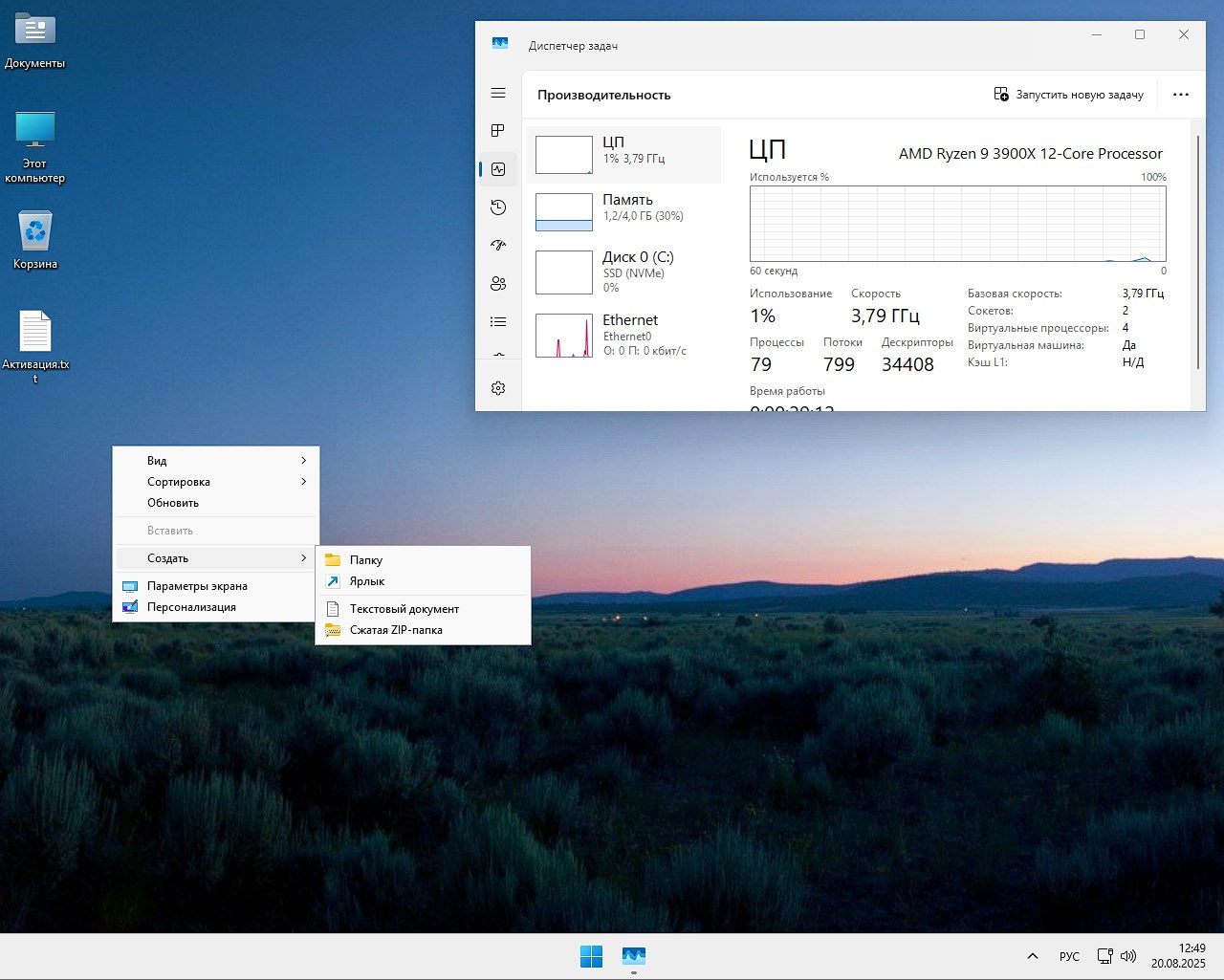Choose Папку from the Создать submenu
Viewport: 1224px width, 980px height.
click(366, 560)
